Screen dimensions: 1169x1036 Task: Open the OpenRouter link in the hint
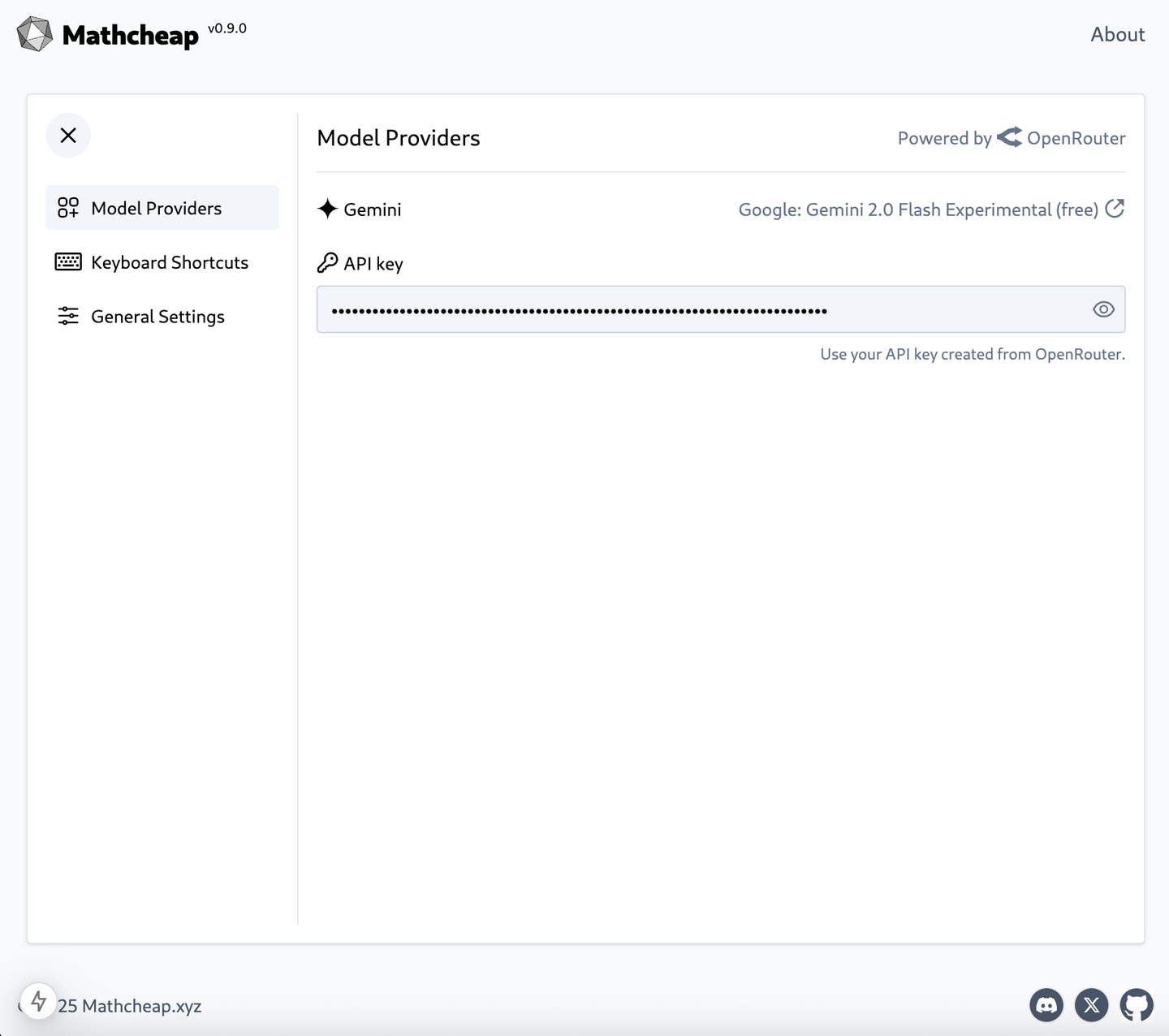tap(1079, 354)
